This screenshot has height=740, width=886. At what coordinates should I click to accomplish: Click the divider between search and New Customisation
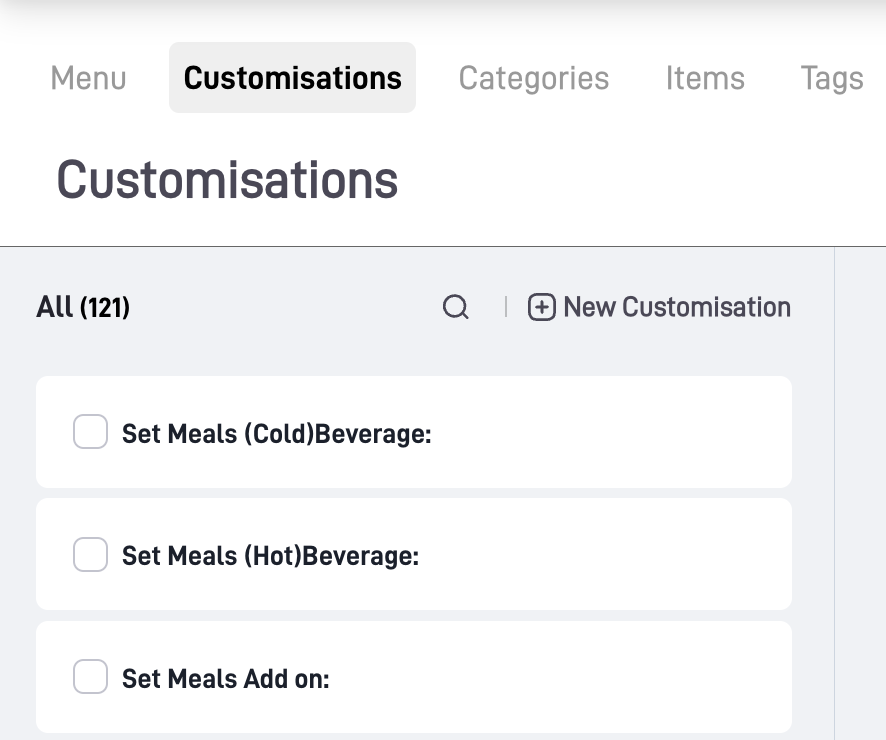pos(506,307)
